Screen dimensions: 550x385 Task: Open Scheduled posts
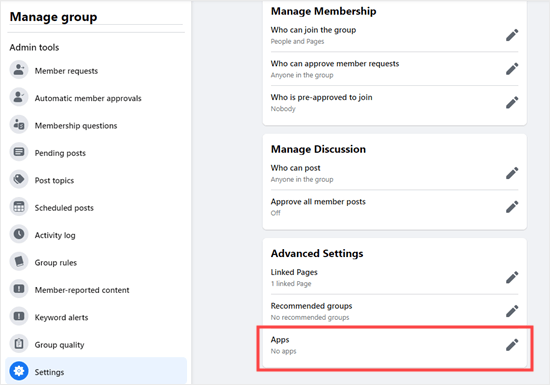click(x=96, y=207)
